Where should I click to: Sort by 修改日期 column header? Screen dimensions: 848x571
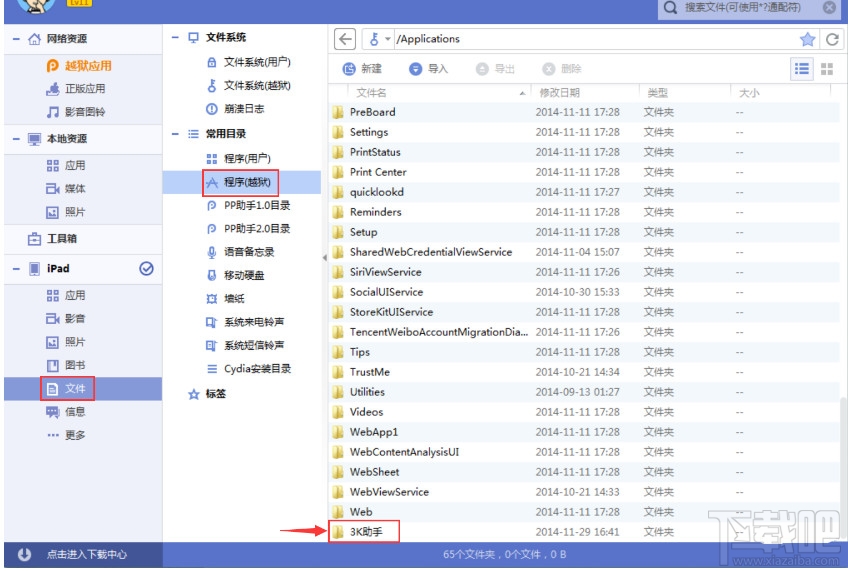coord(585,93)
